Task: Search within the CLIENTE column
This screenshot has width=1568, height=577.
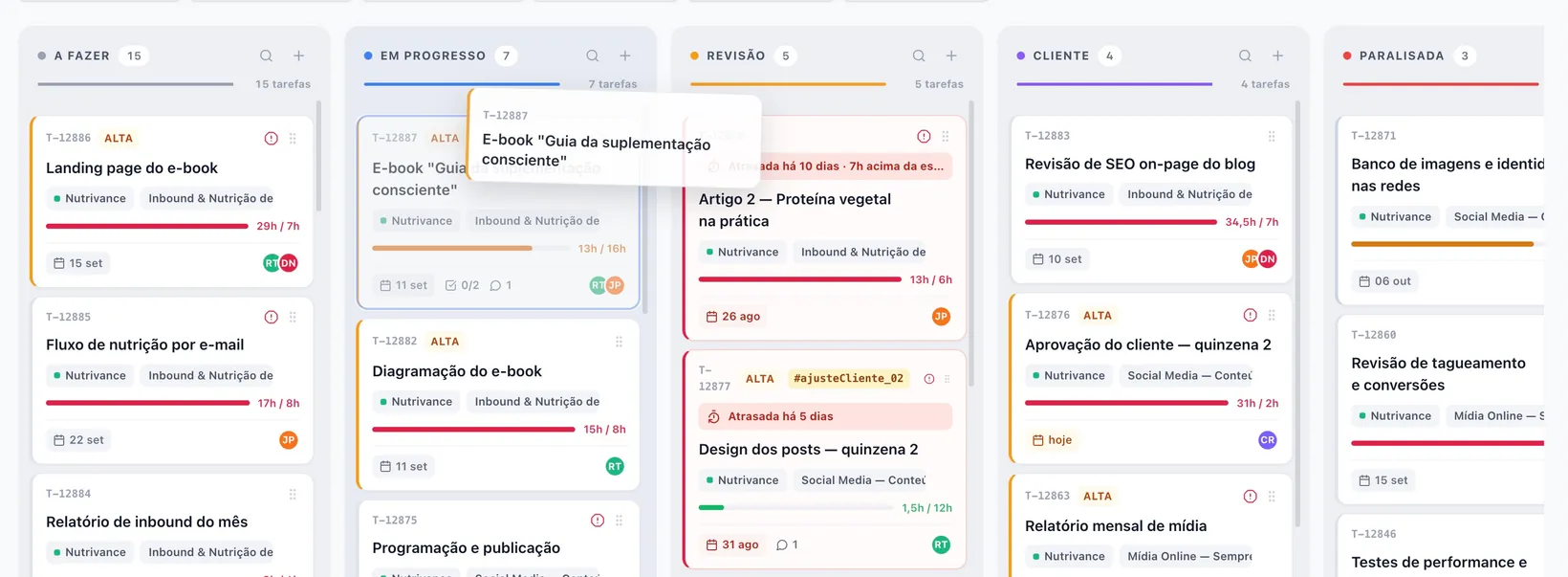Action: point(1245,55)
